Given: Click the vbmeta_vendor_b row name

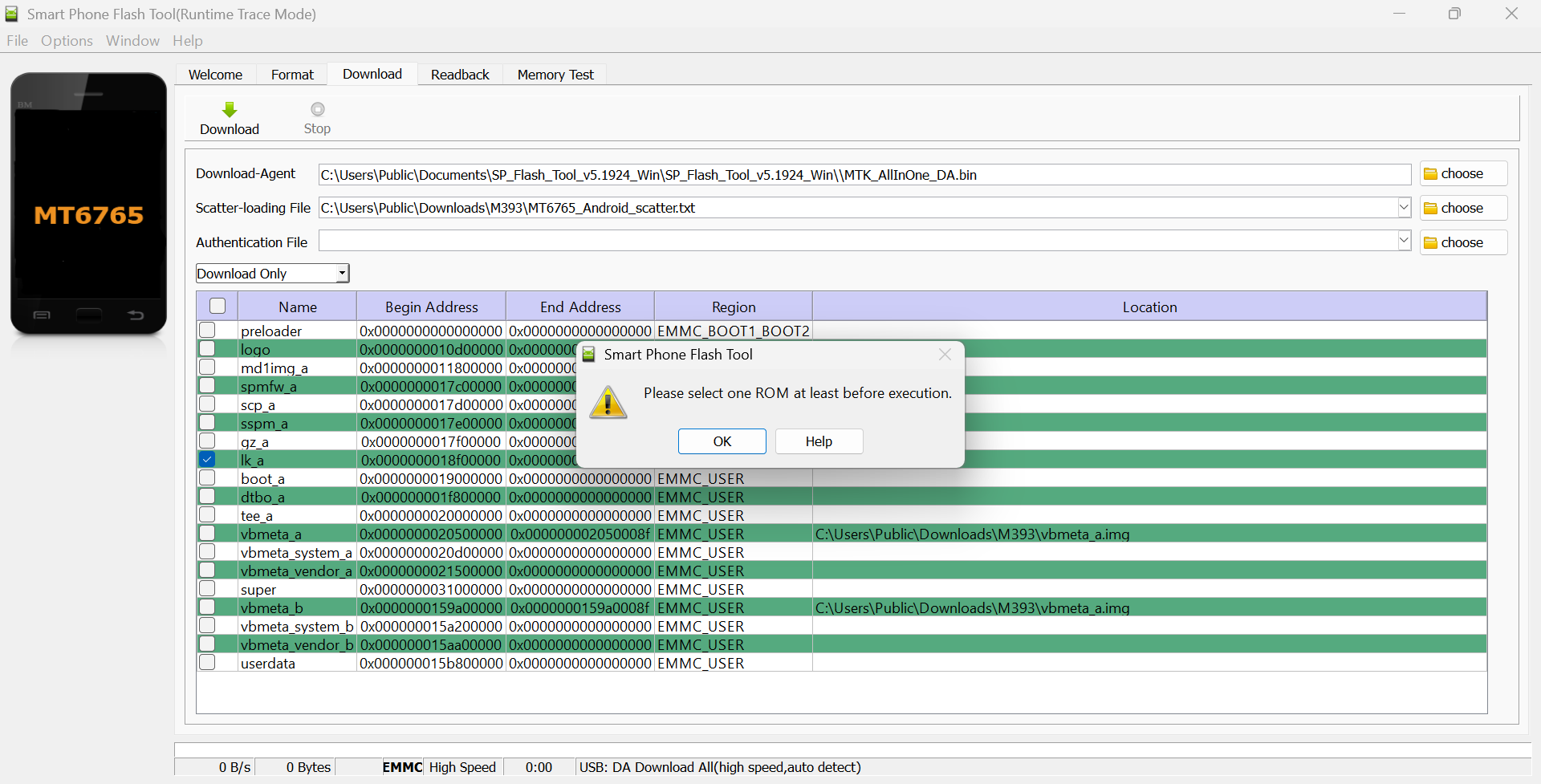Looking at the screenshot, I should [297, 645].
